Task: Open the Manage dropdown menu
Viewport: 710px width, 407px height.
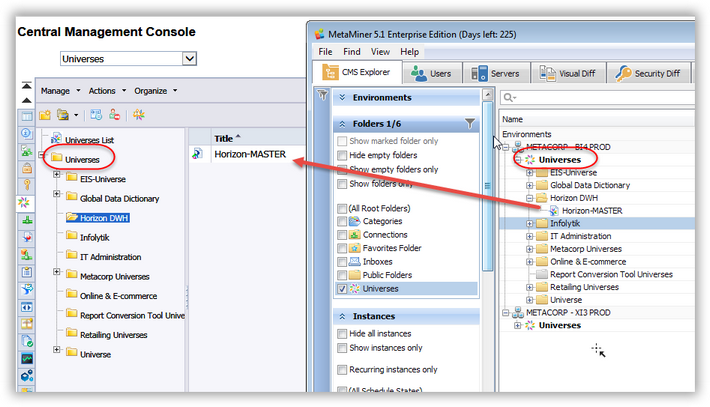Action: click(60, 91)
